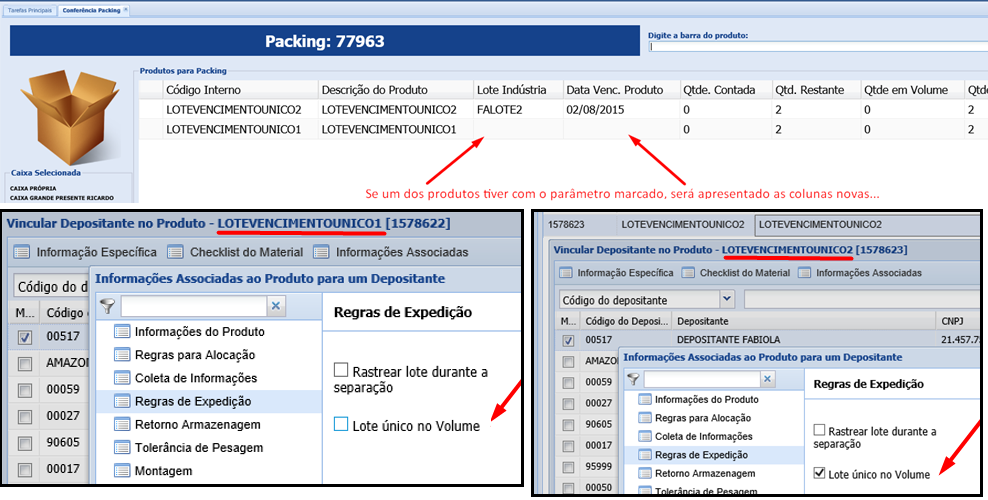Click Regras para Alocação icon in LOTEVENCIMENTOUNICO2 window

(645, 418)
